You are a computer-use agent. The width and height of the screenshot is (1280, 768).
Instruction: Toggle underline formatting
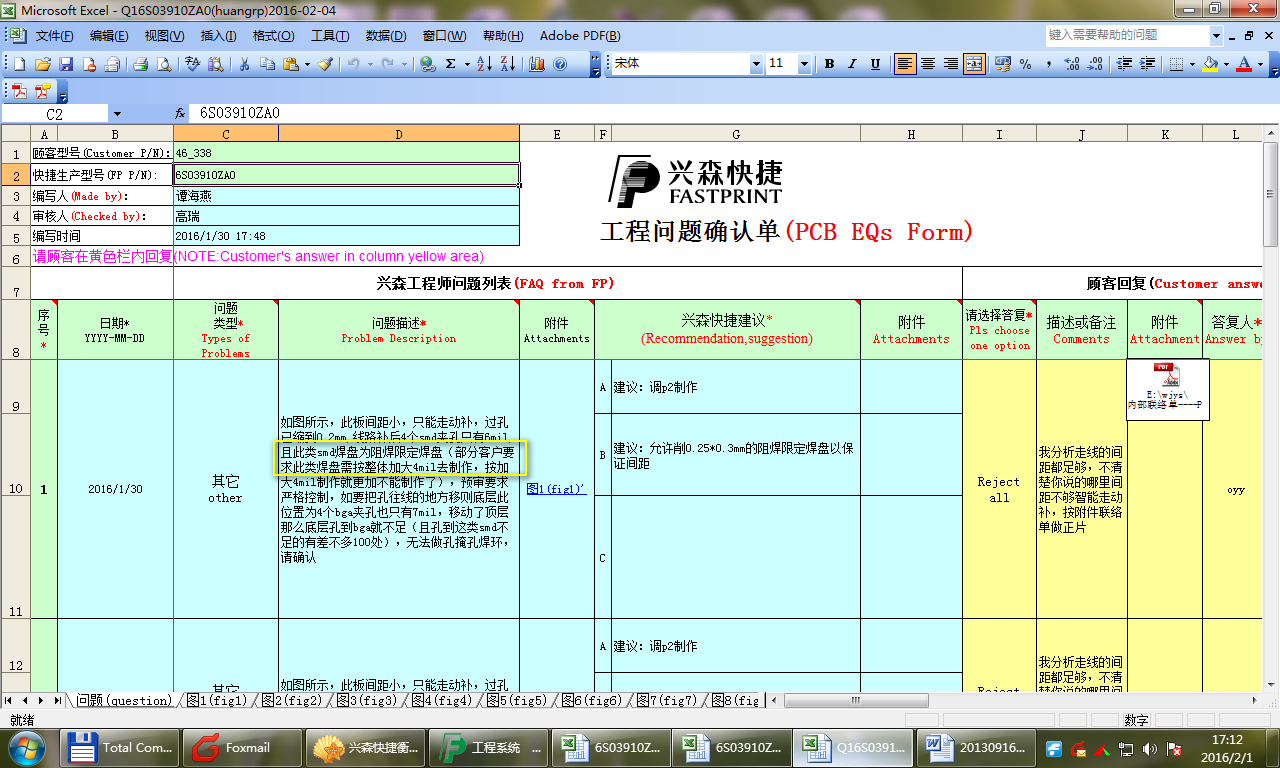pyautogui.click(x=875, y=64)
